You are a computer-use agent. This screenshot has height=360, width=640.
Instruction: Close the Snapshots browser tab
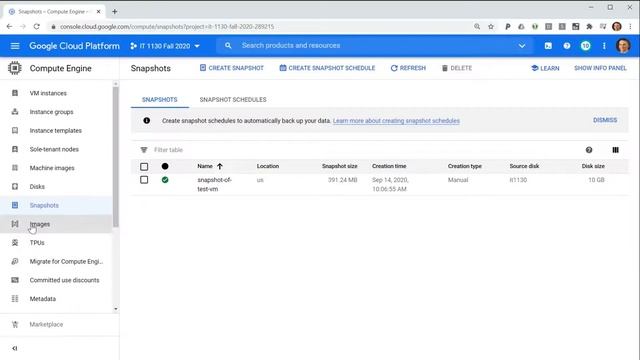click(x=98, y=11)
